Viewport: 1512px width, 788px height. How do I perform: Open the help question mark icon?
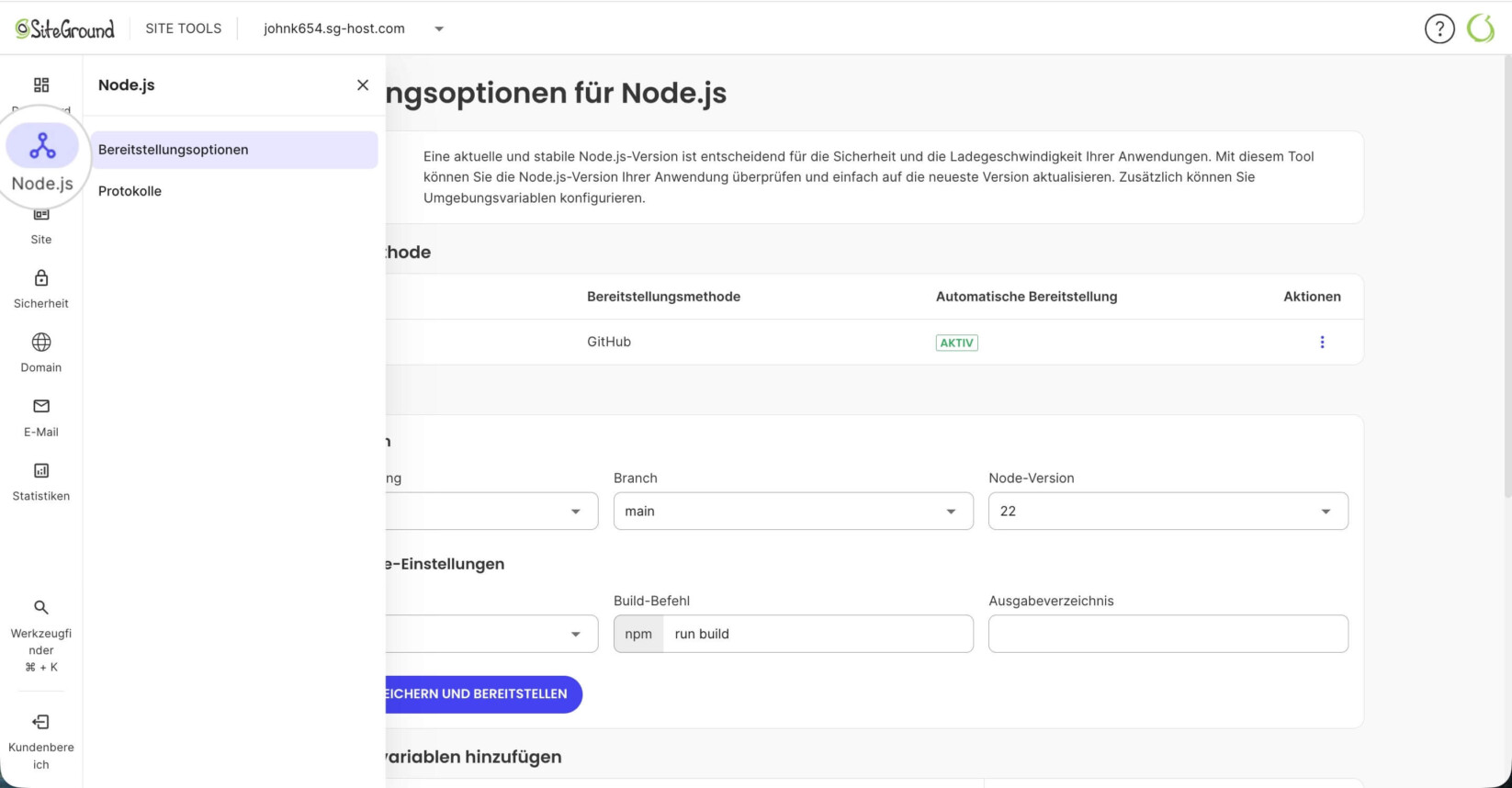(1439, 28)
